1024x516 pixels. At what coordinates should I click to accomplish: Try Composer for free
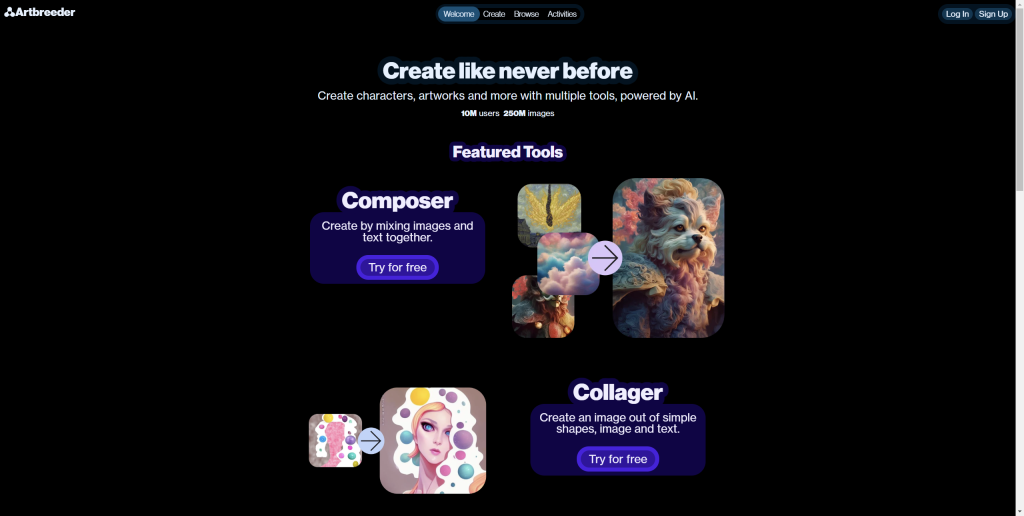coord(397,267)
